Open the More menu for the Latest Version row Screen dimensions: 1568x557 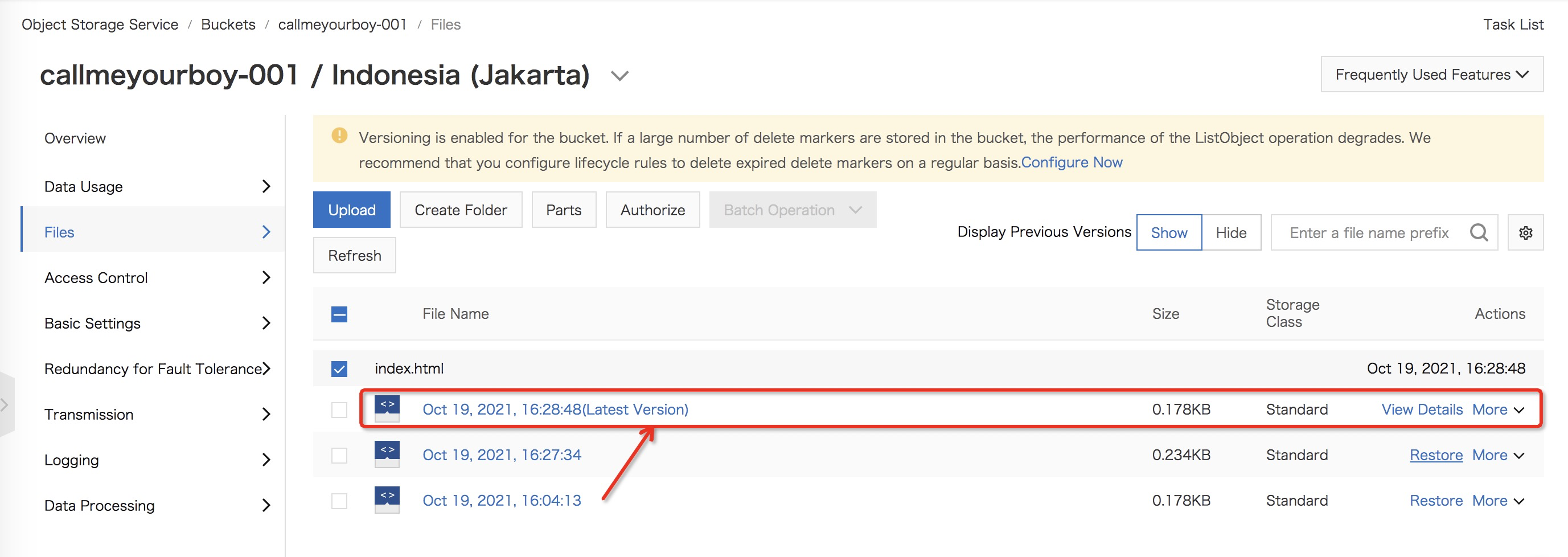click(1497, 409)
